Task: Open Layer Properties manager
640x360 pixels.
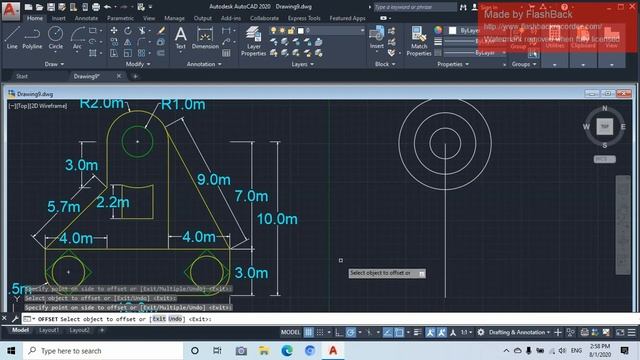Action: tap(253, 41)
